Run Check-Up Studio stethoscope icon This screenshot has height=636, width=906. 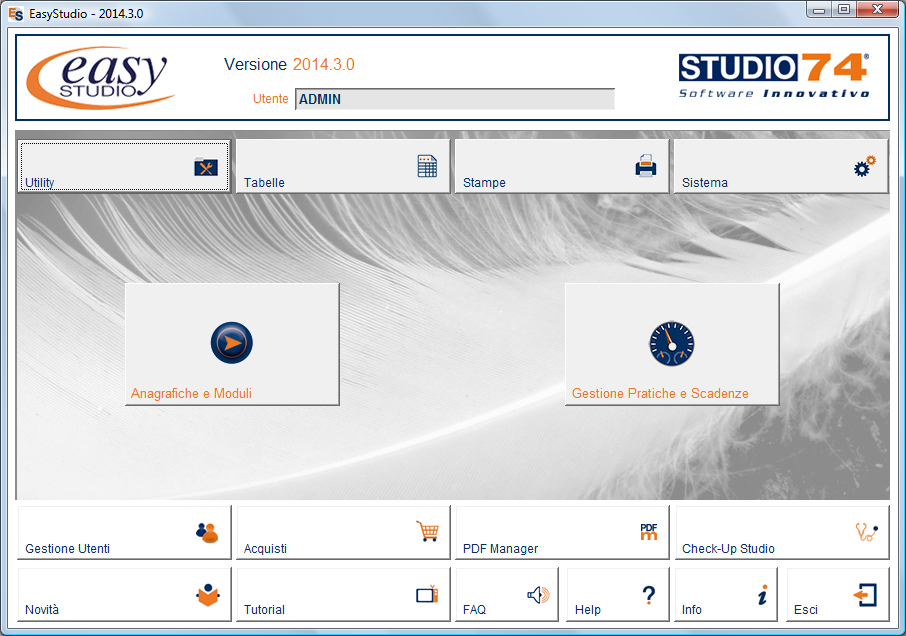coord(866,531)
